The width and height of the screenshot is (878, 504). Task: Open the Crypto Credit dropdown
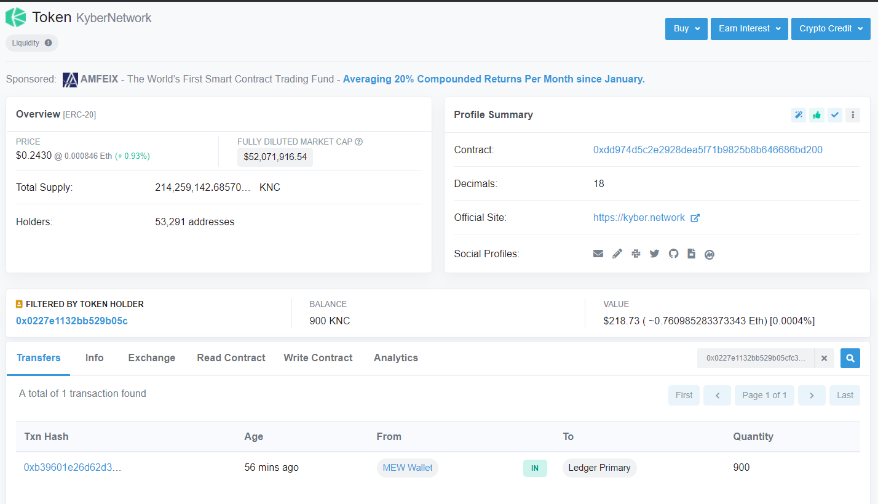tap(830, 29)
